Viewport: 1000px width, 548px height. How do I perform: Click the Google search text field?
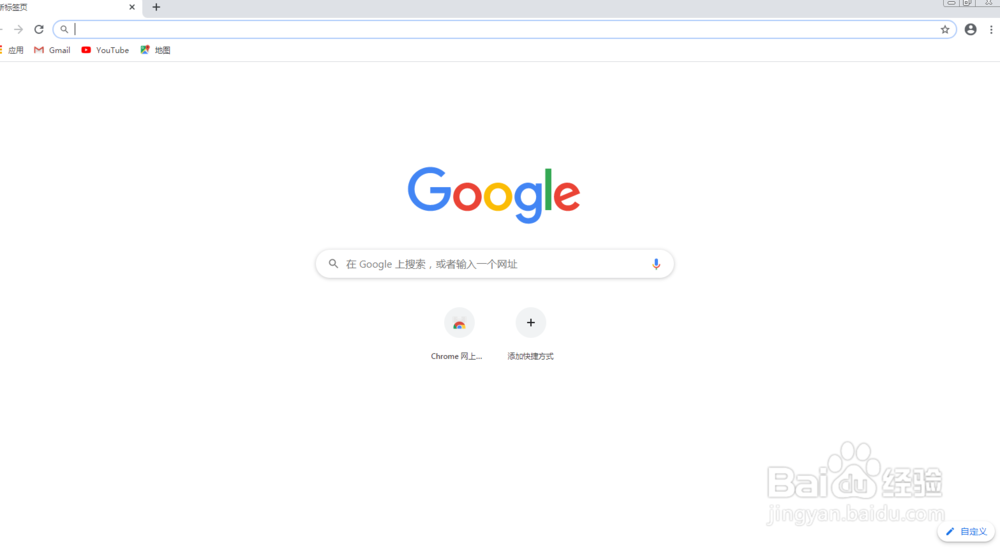[x=495, y=264]
